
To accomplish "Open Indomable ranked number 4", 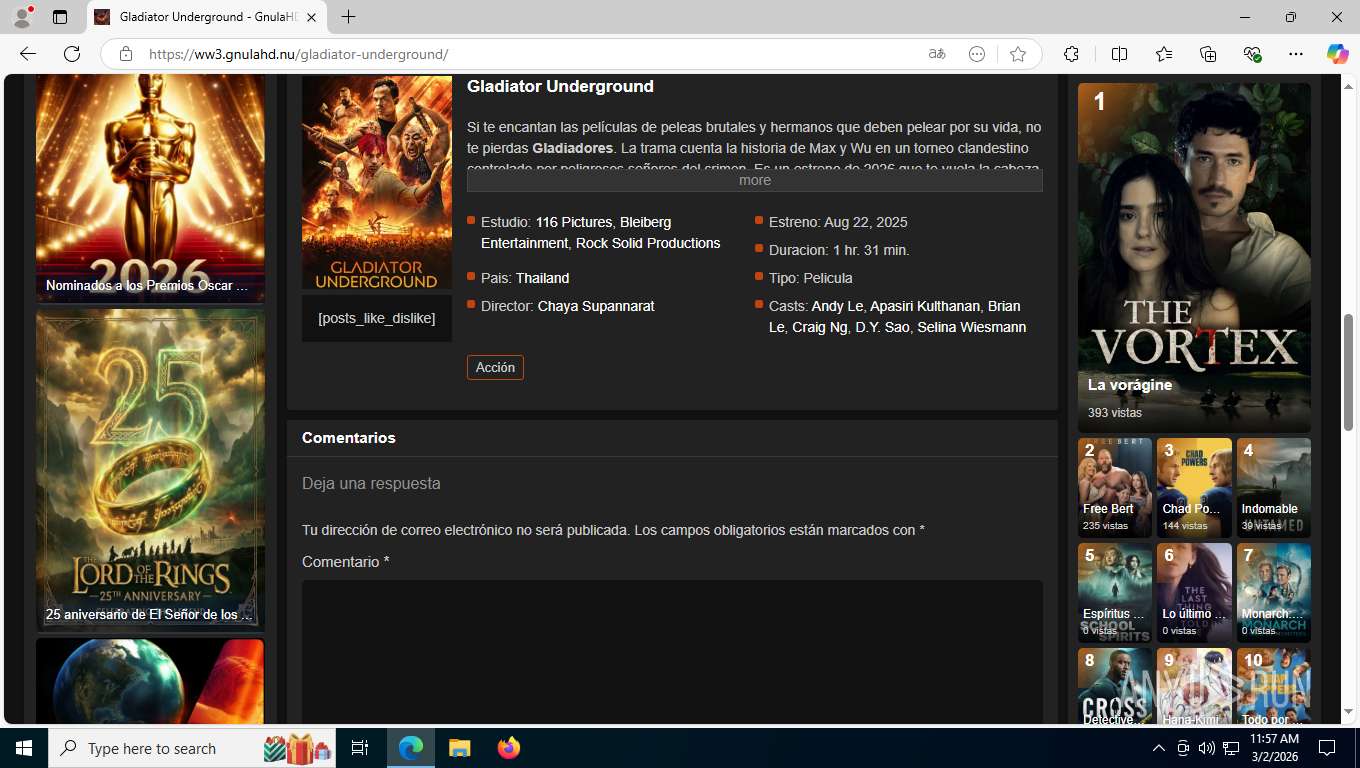I will [x=1274, y=488].
